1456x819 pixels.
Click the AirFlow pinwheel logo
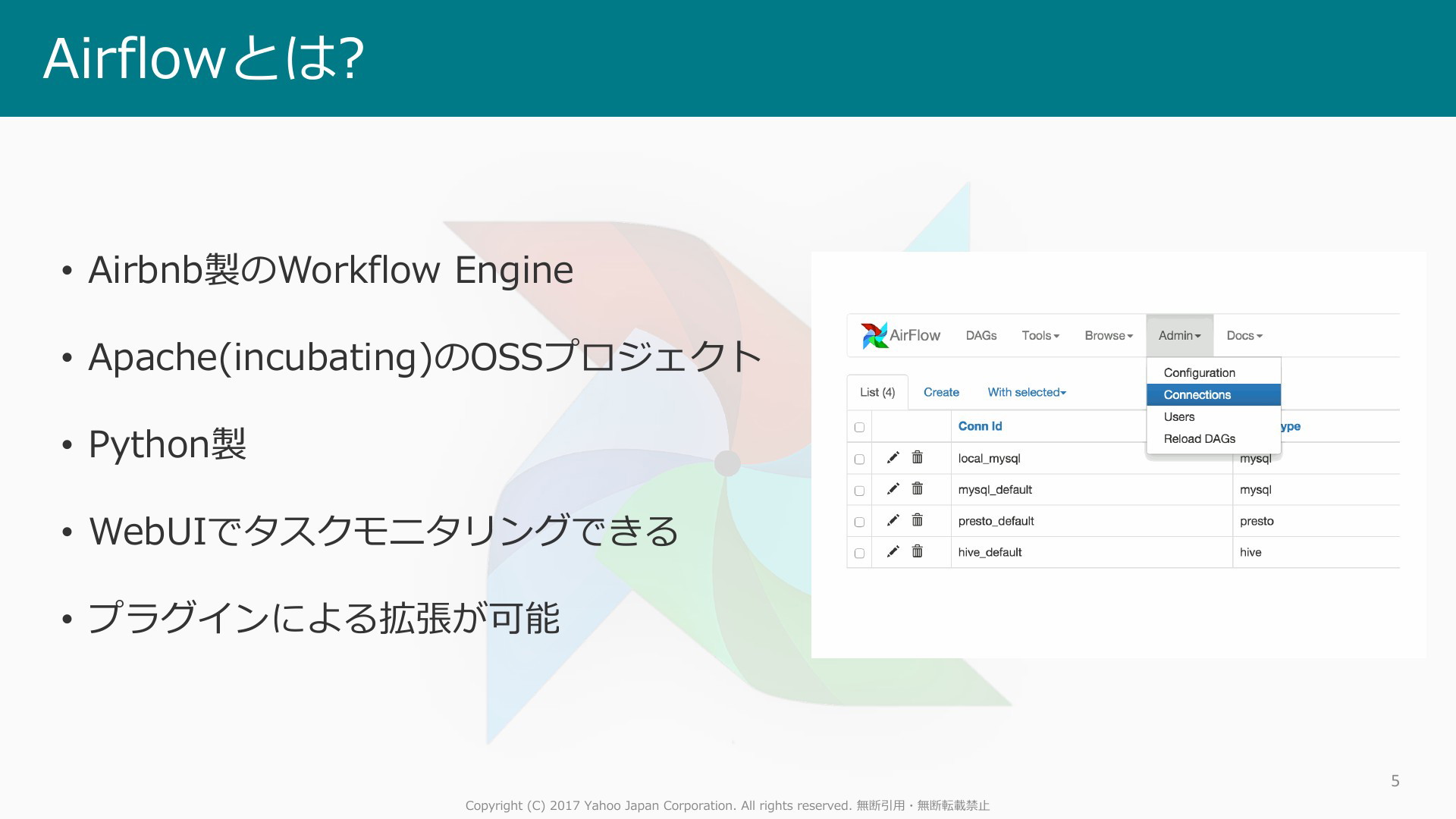pyautogui.click(x=874, y=335)
